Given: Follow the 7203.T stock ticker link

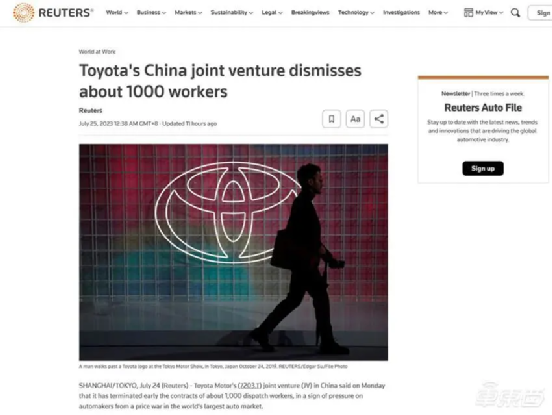Looking at the screenshot, I should (250, 385).
